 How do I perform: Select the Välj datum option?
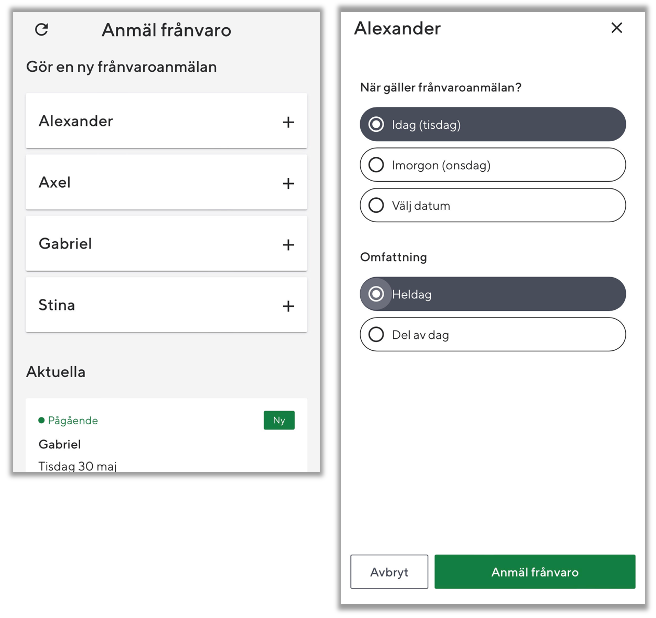click(376, 206)
